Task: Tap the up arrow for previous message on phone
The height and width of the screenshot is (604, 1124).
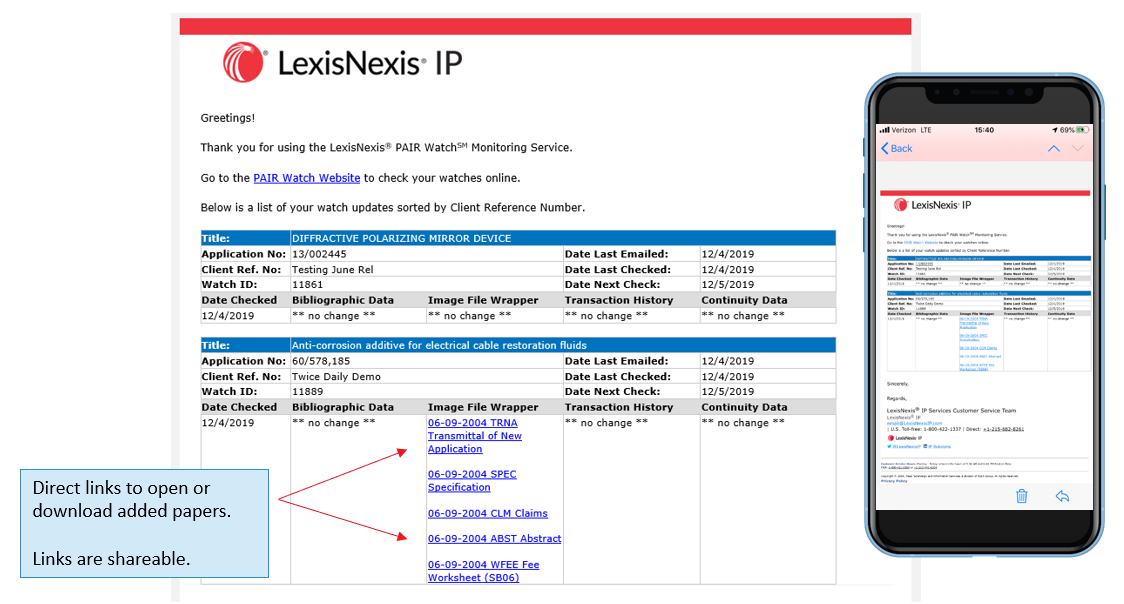Action: 1054,148
